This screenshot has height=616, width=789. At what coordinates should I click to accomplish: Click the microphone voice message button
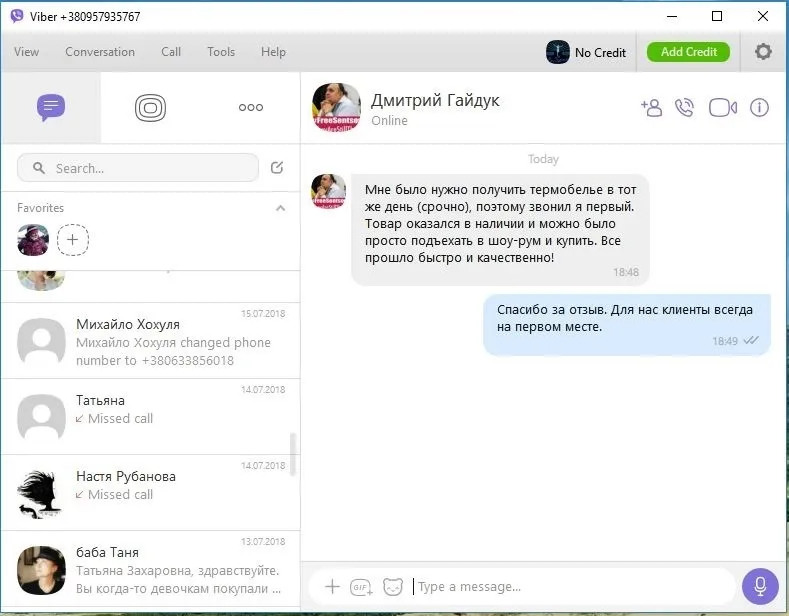pyautogui.click(x=760, y=586)
